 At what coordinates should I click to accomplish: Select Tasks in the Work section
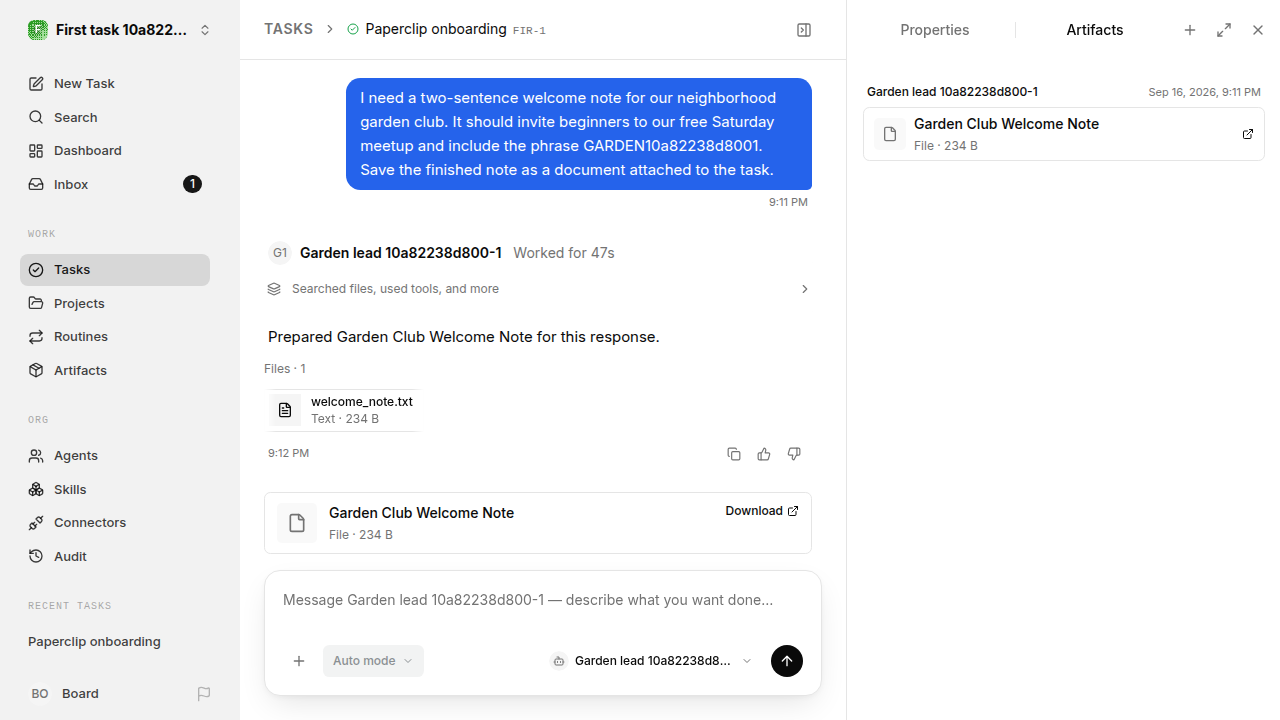[115, 270]
